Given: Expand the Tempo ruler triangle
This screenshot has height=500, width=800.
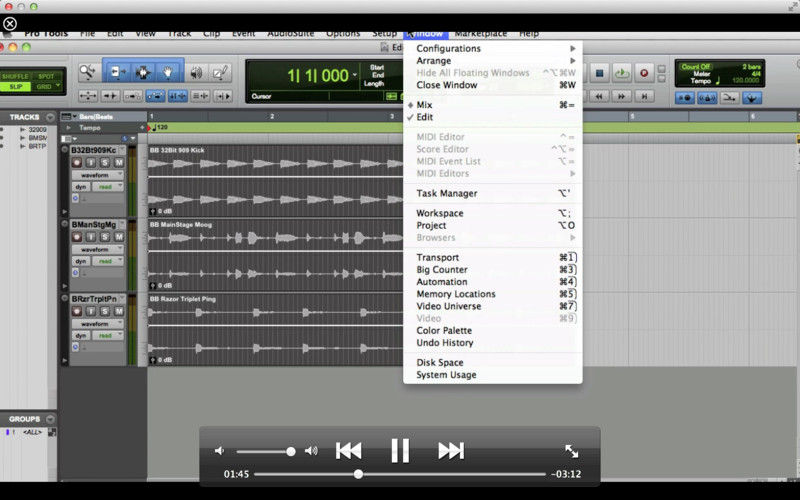Looking at the screenshot, I should 68,128.
